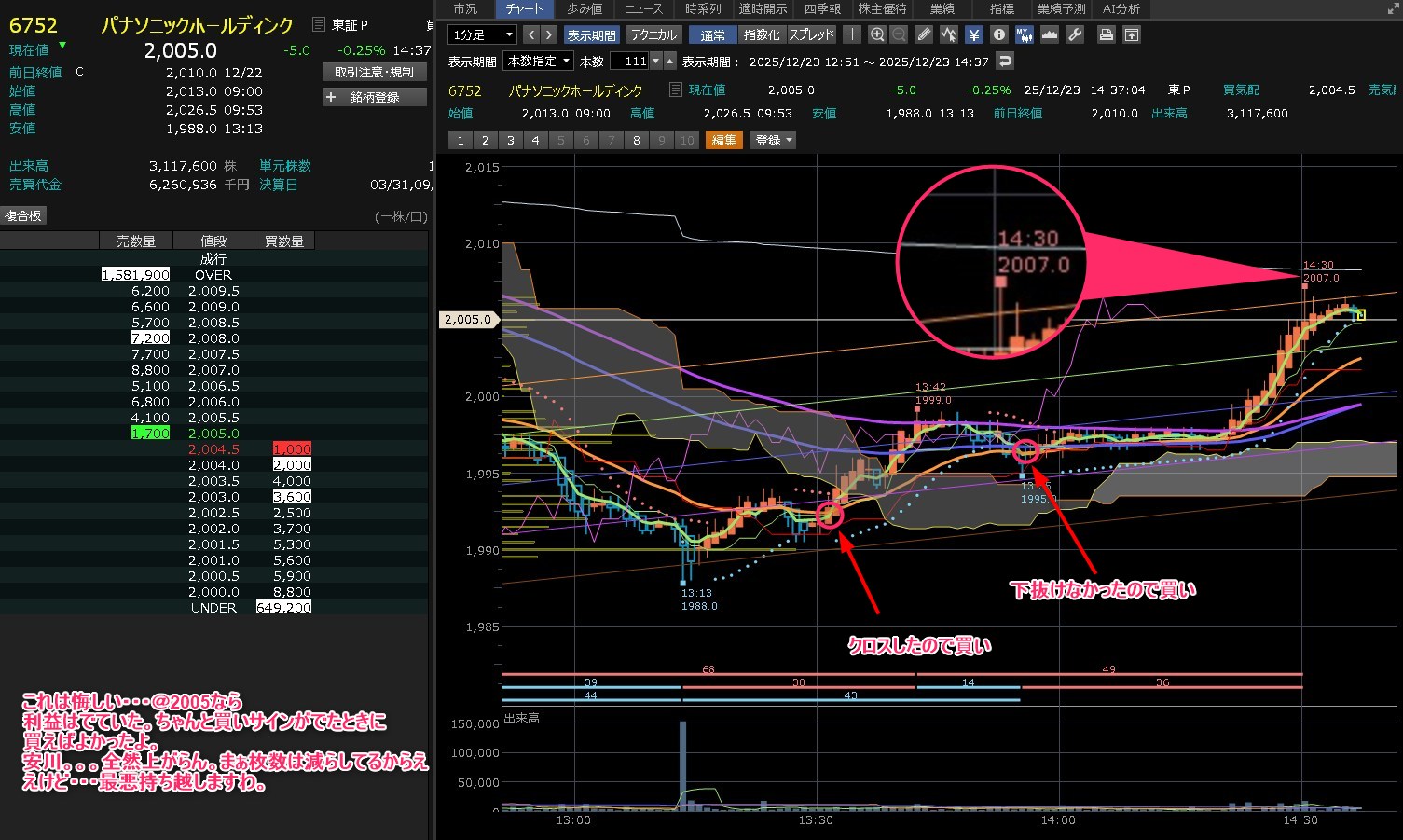
Task: Click the crosshair plus icon
Action: (852, 34)
